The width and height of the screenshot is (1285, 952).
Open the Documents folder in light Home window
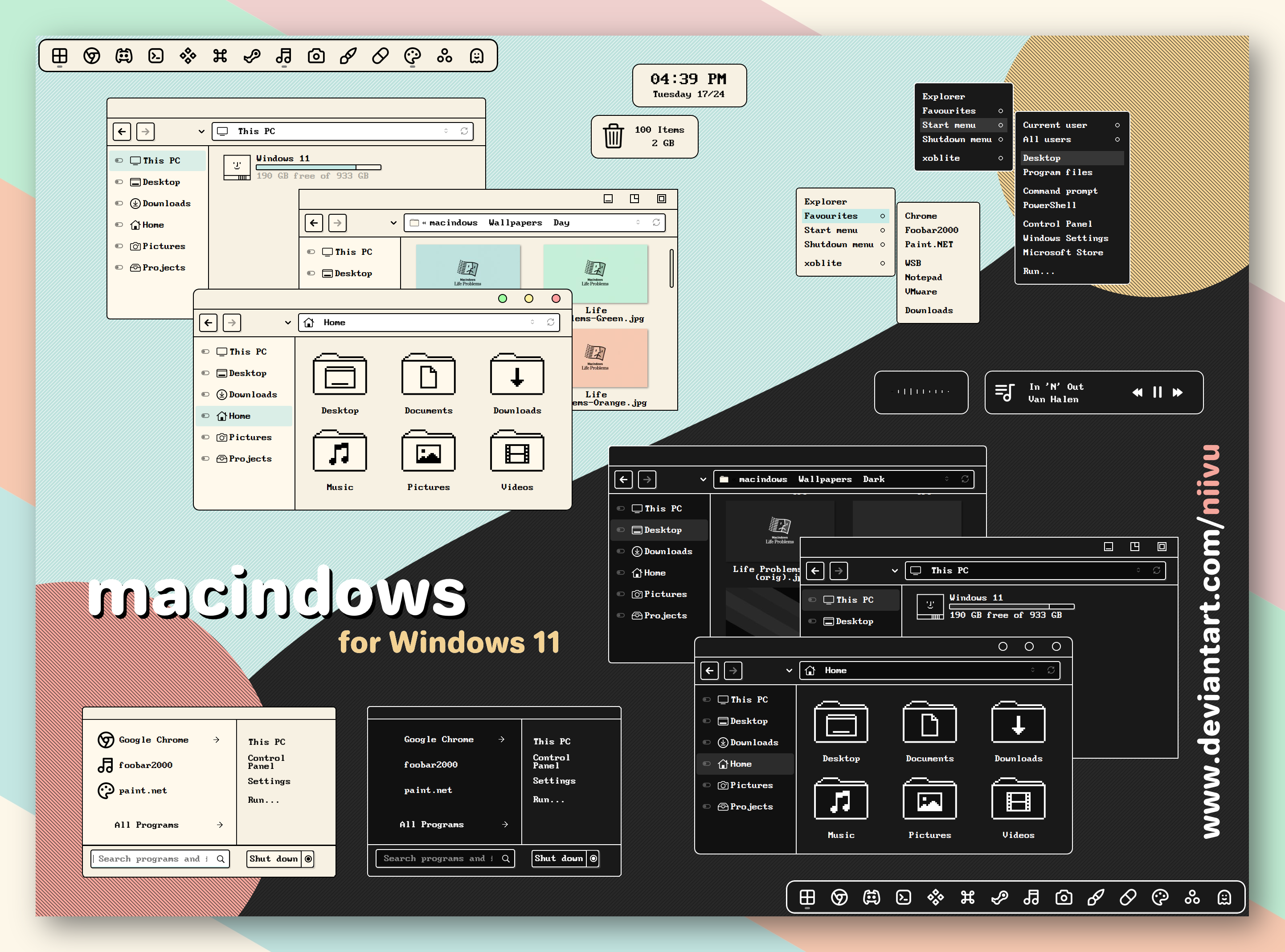[428, 384]
